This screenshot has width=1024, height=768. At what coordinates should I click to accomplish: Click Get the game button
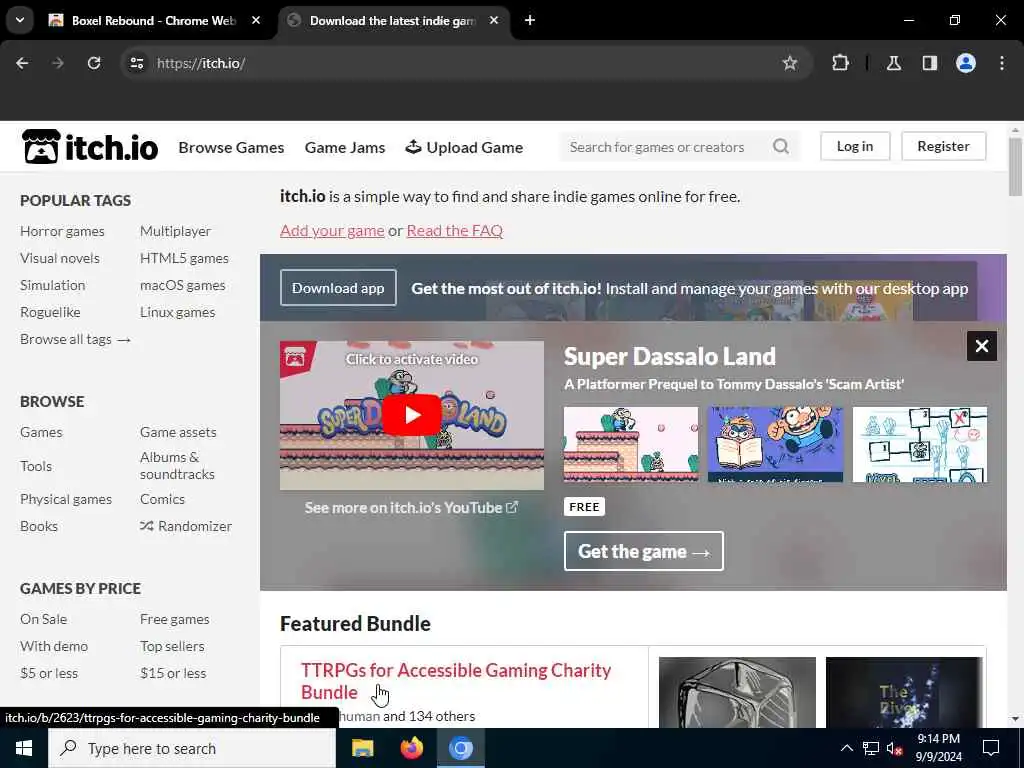tap(644, 551)
